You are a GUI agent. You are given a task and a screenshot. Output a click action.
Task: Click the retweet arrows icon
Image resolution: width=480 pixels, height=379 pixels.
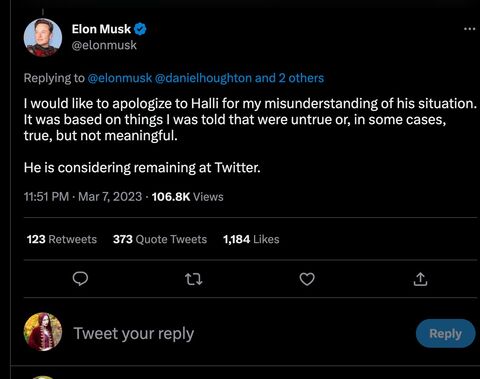(194, 279)
